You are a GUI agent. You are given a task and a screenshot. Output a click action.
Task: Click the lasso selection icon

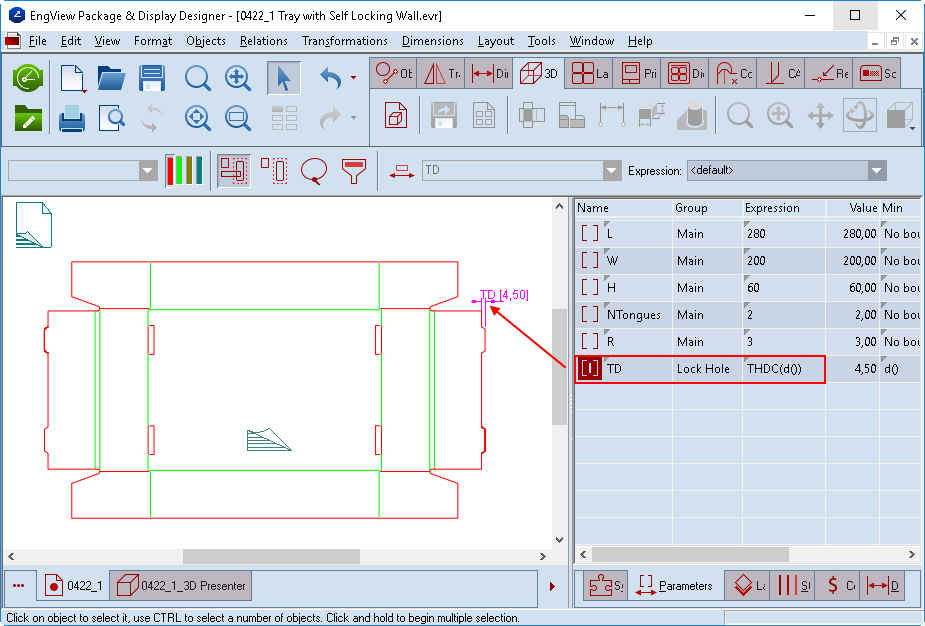[x=314, y=171]
